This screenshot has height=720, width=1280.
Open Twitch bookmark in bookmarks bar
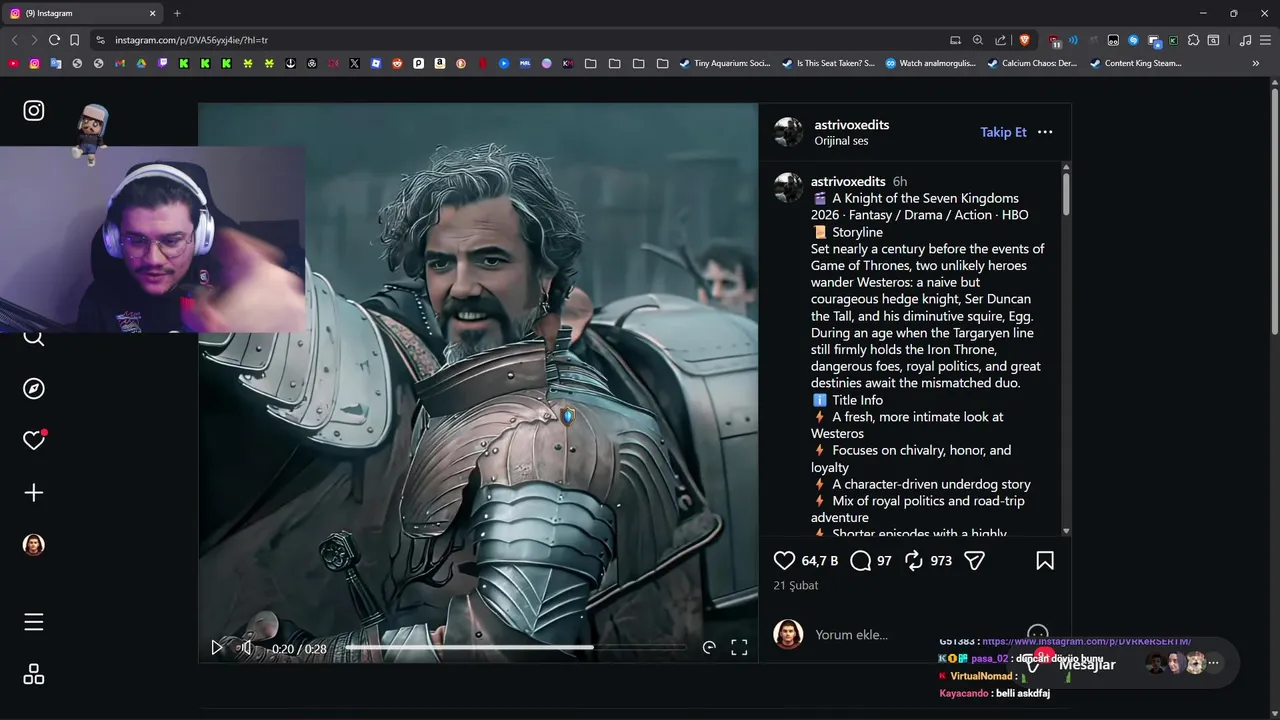click(163, 63)
